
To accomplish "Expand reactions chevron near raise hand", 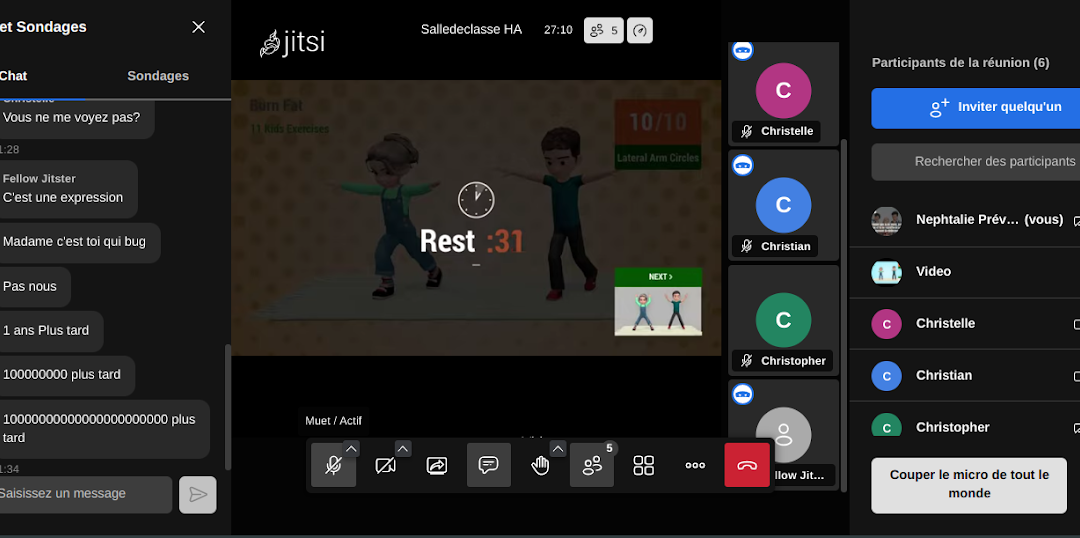I will [558, 448].
